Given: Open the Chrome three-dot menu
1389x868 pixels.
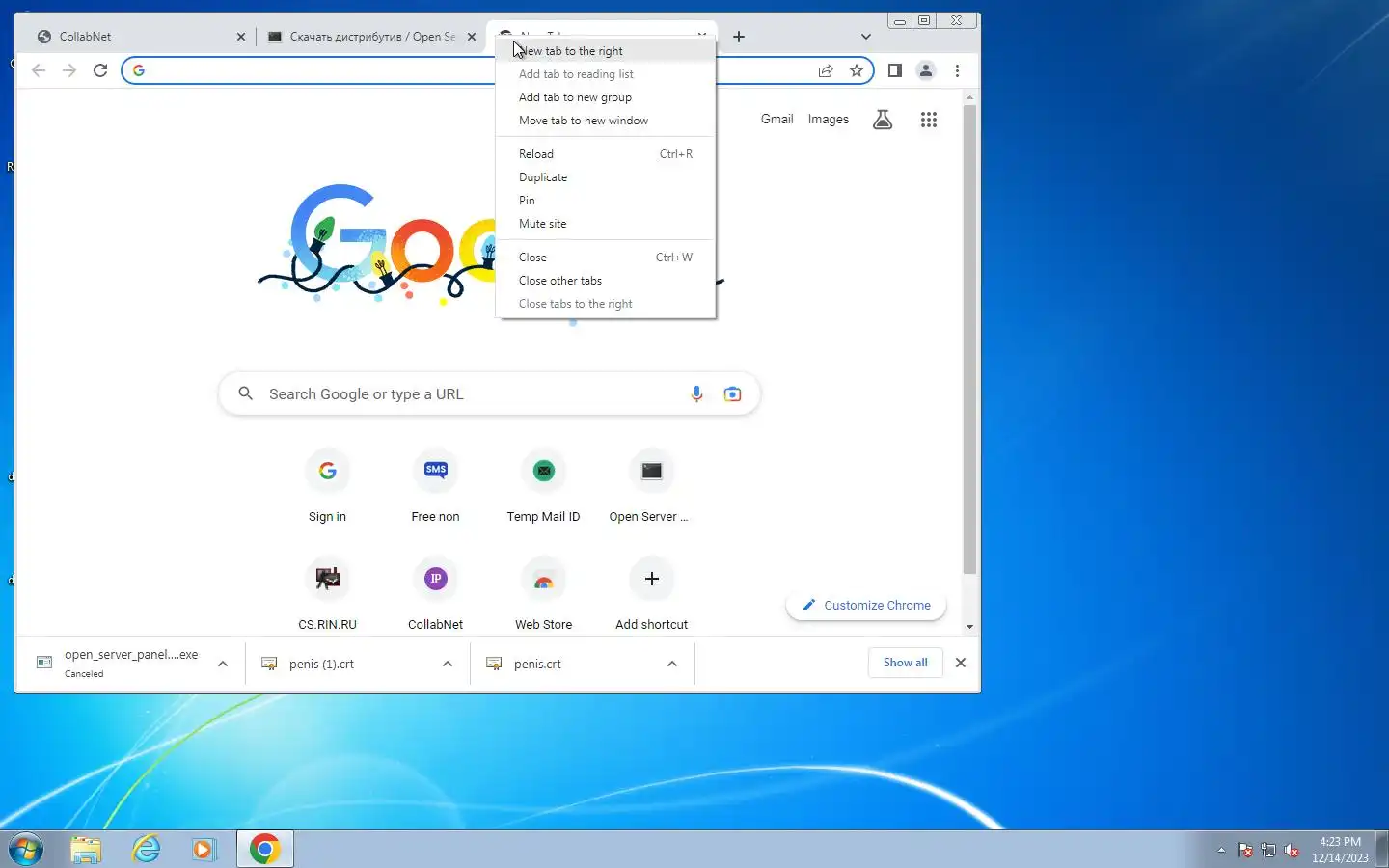Looking at the screenshot, I should (x=957, y=70).
